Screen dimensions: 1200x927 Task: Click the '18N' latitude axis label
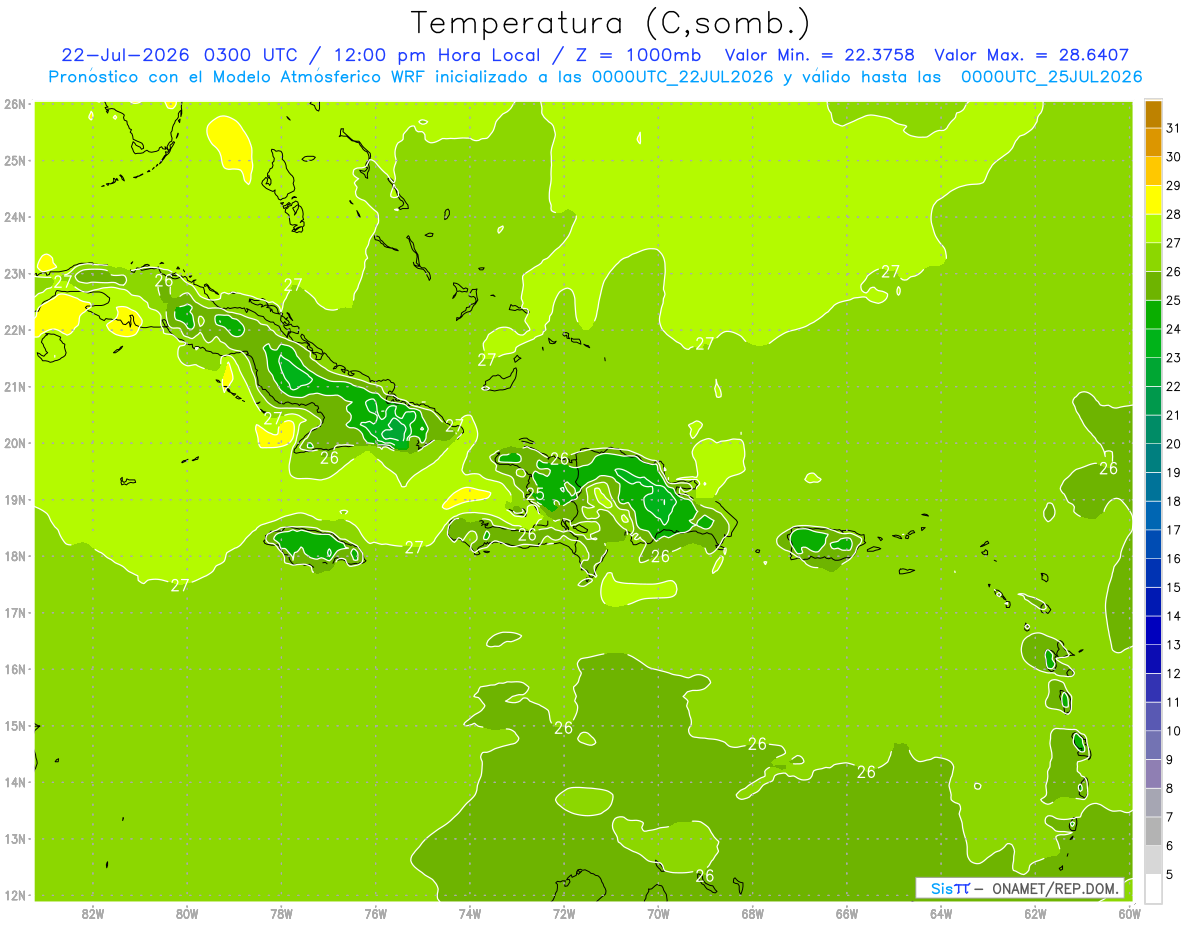click(x=15, y=555)
